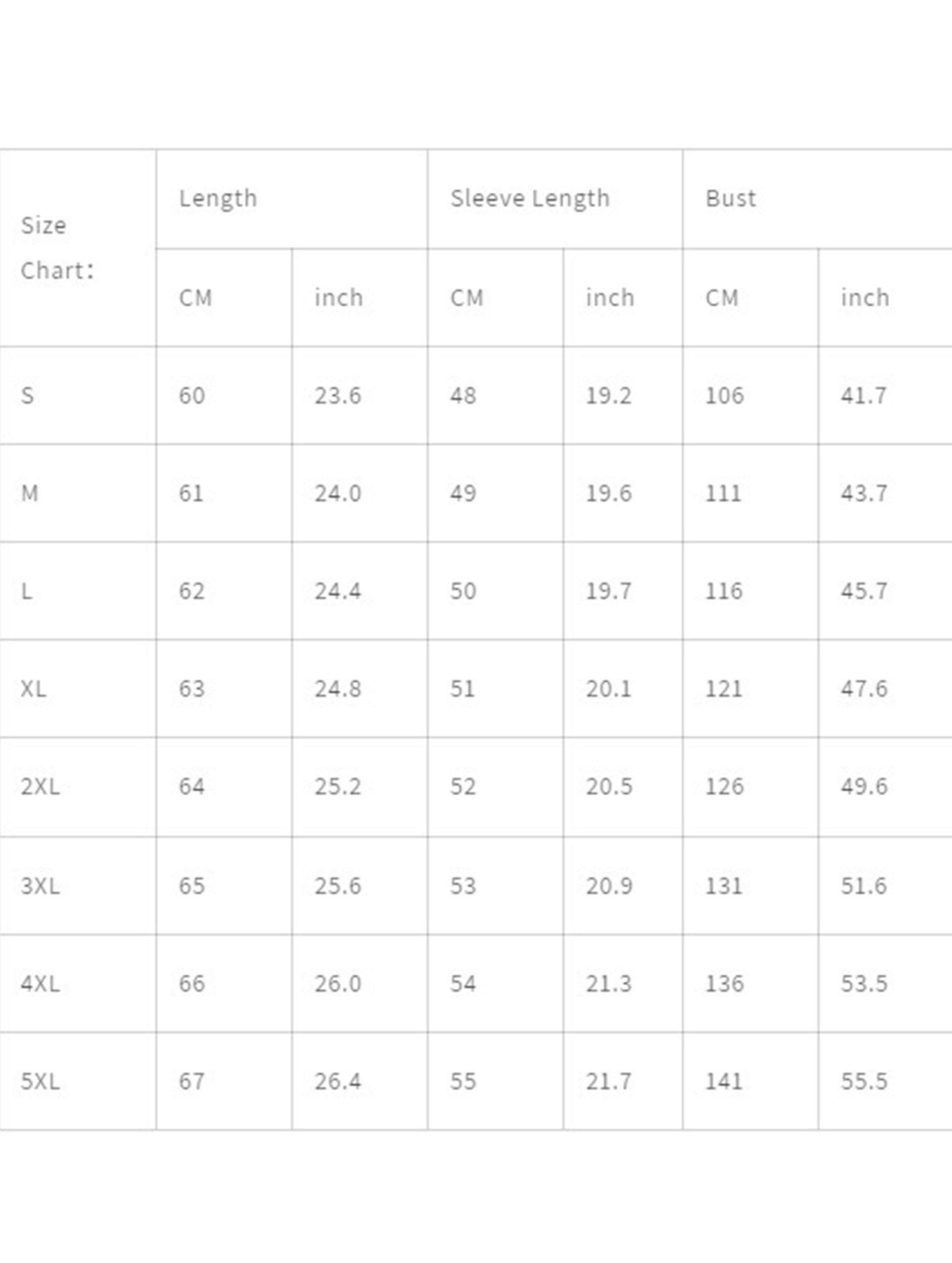Image resolution: width=952 pixels, height=1263 pixels.
Task: Click the XL size row label
Action: (33, 689)
